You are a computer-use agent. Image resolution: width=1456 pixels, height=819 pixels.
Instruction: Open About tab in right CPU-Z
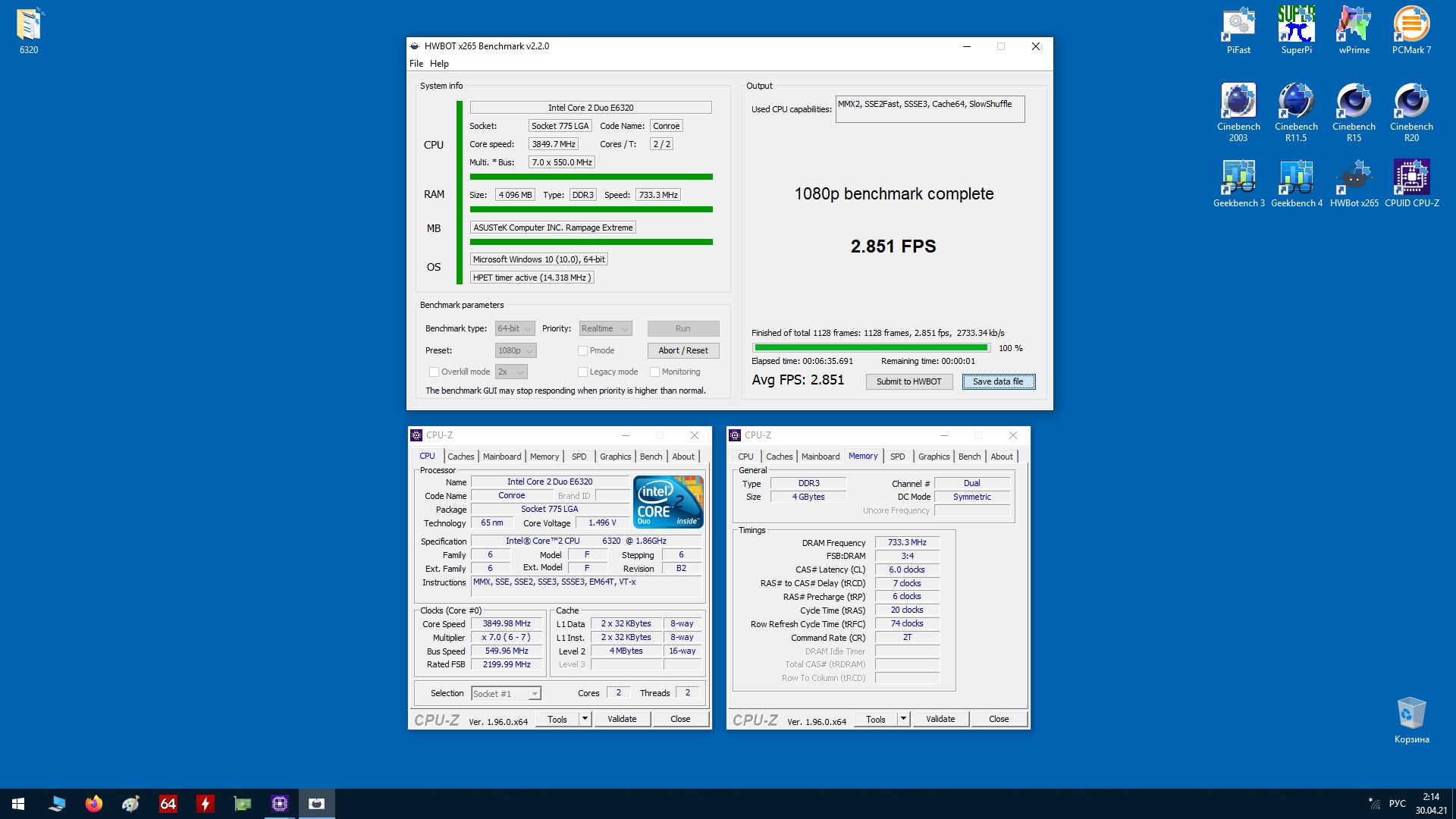[1002, 457]
